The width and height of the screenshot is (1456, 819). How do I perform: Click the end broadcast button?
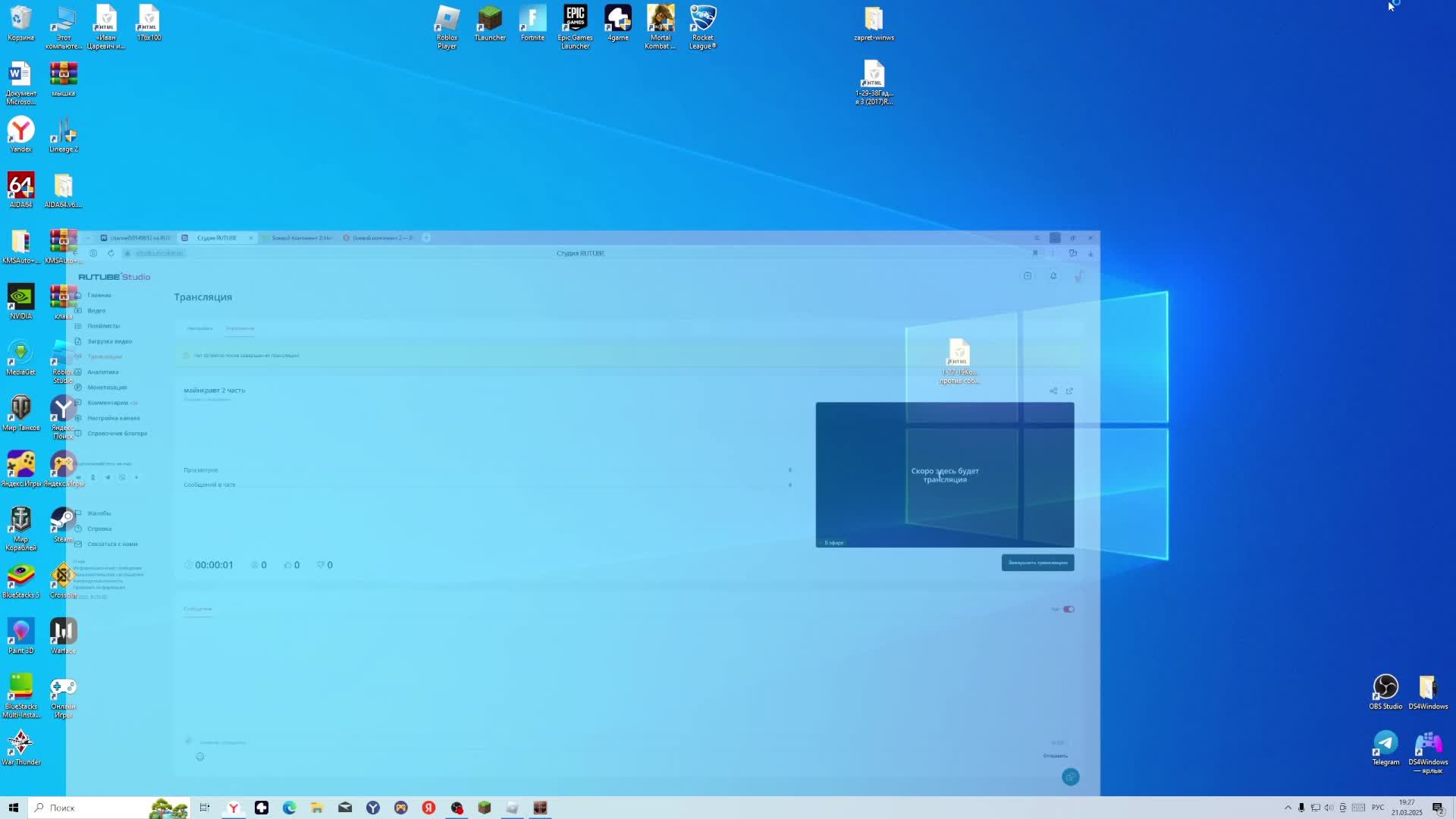(x=1037, y=563)
